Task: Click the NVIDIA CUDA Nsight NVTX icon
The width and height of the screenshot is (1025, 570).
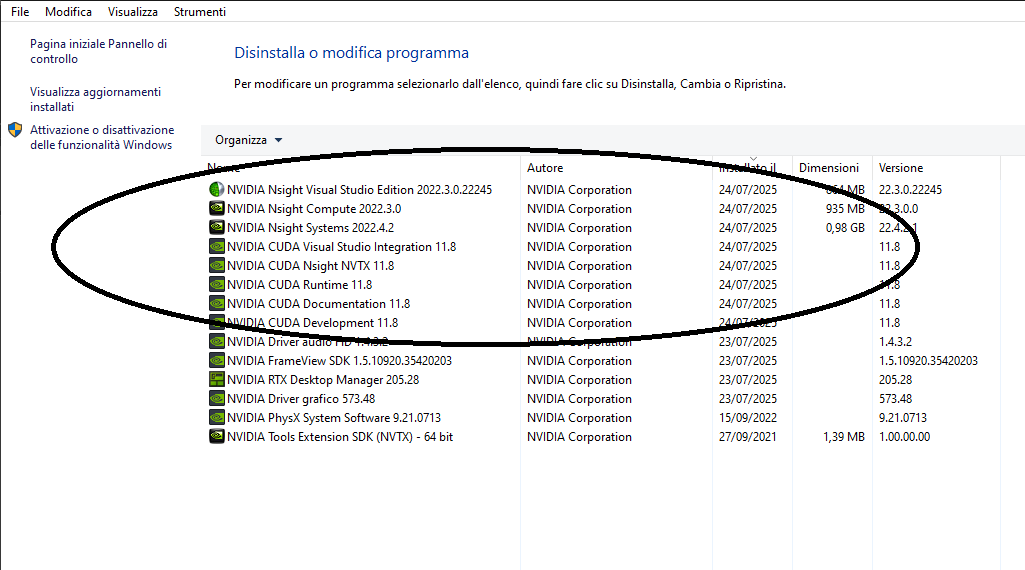Action: point(216,265)
